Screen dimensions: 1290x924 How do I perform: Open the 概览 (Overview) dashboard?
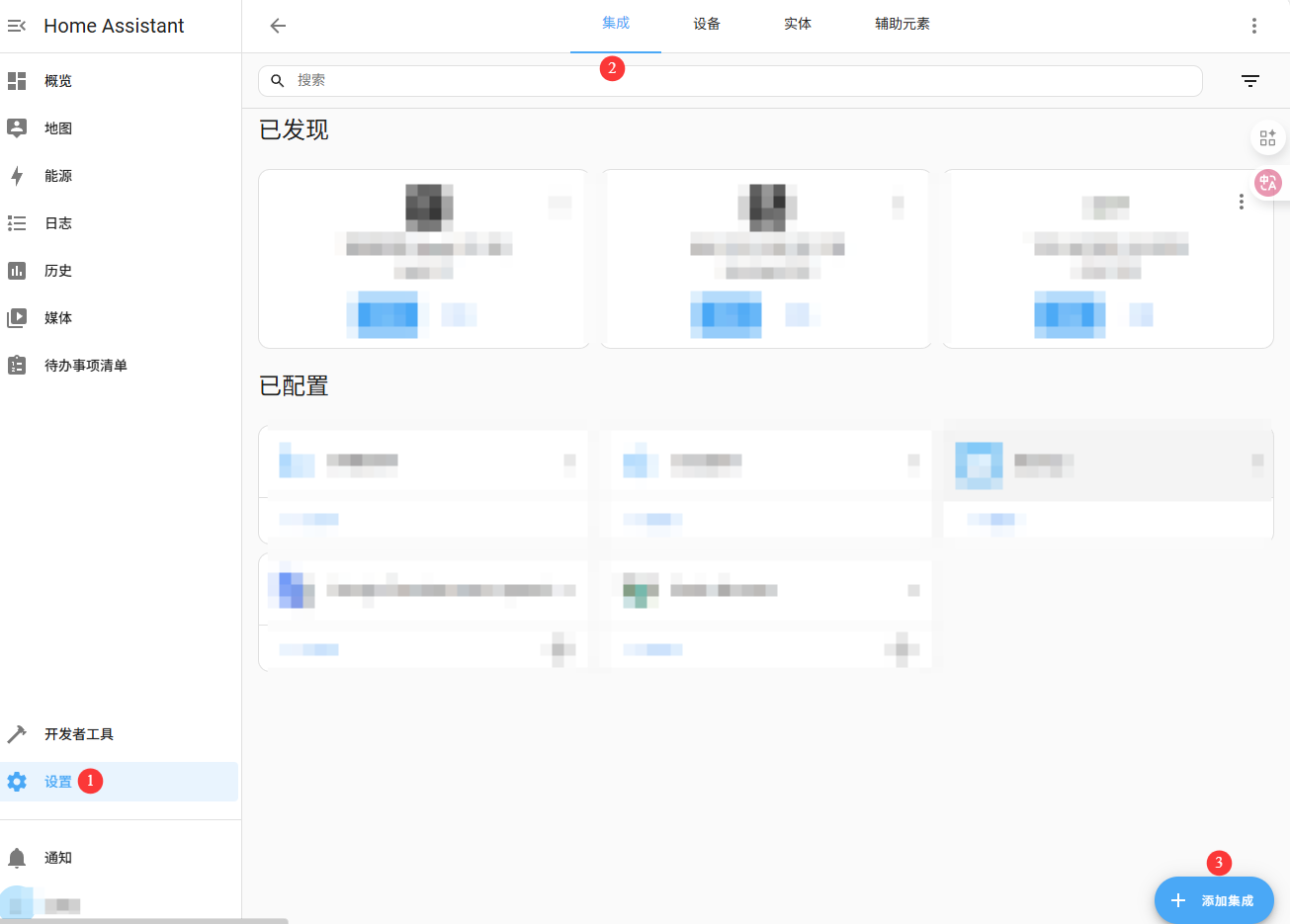(x=56, y=80)
